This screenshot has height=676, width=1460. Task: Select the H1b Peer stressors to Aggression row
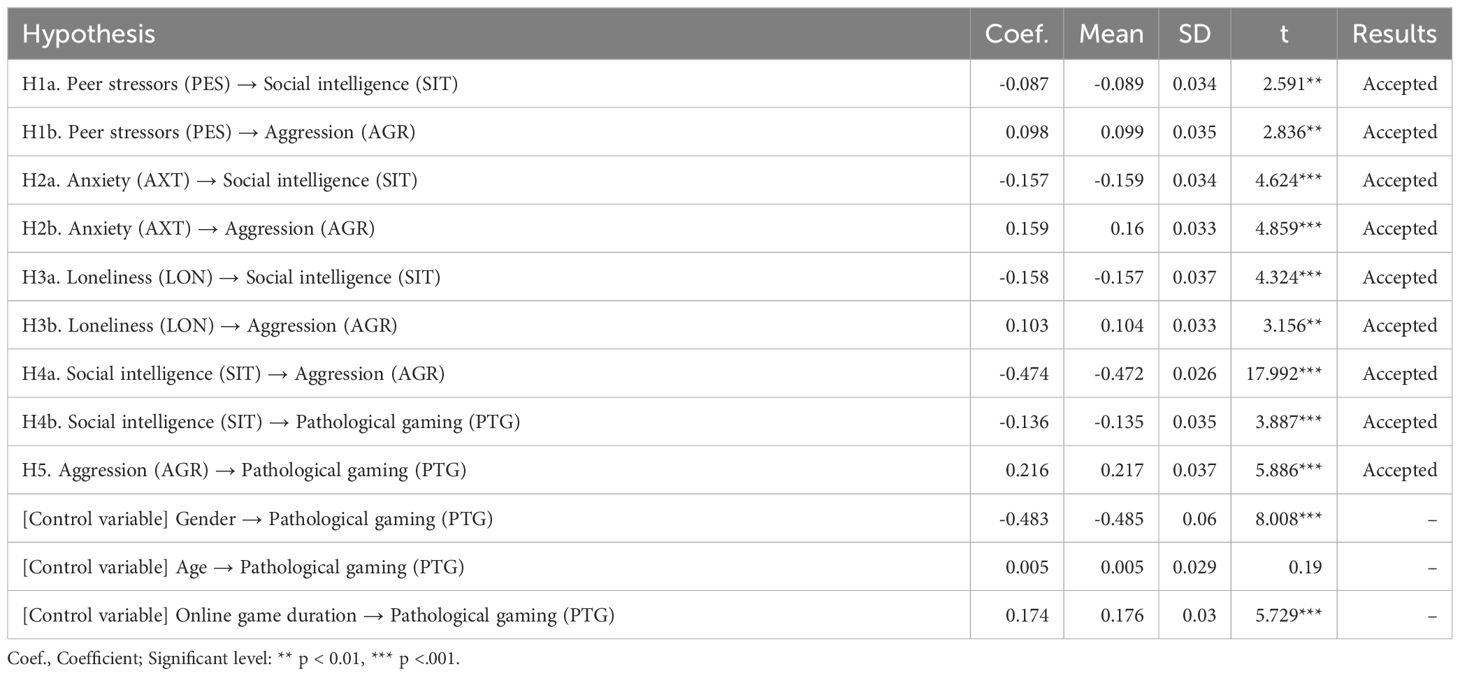(730, 132)
